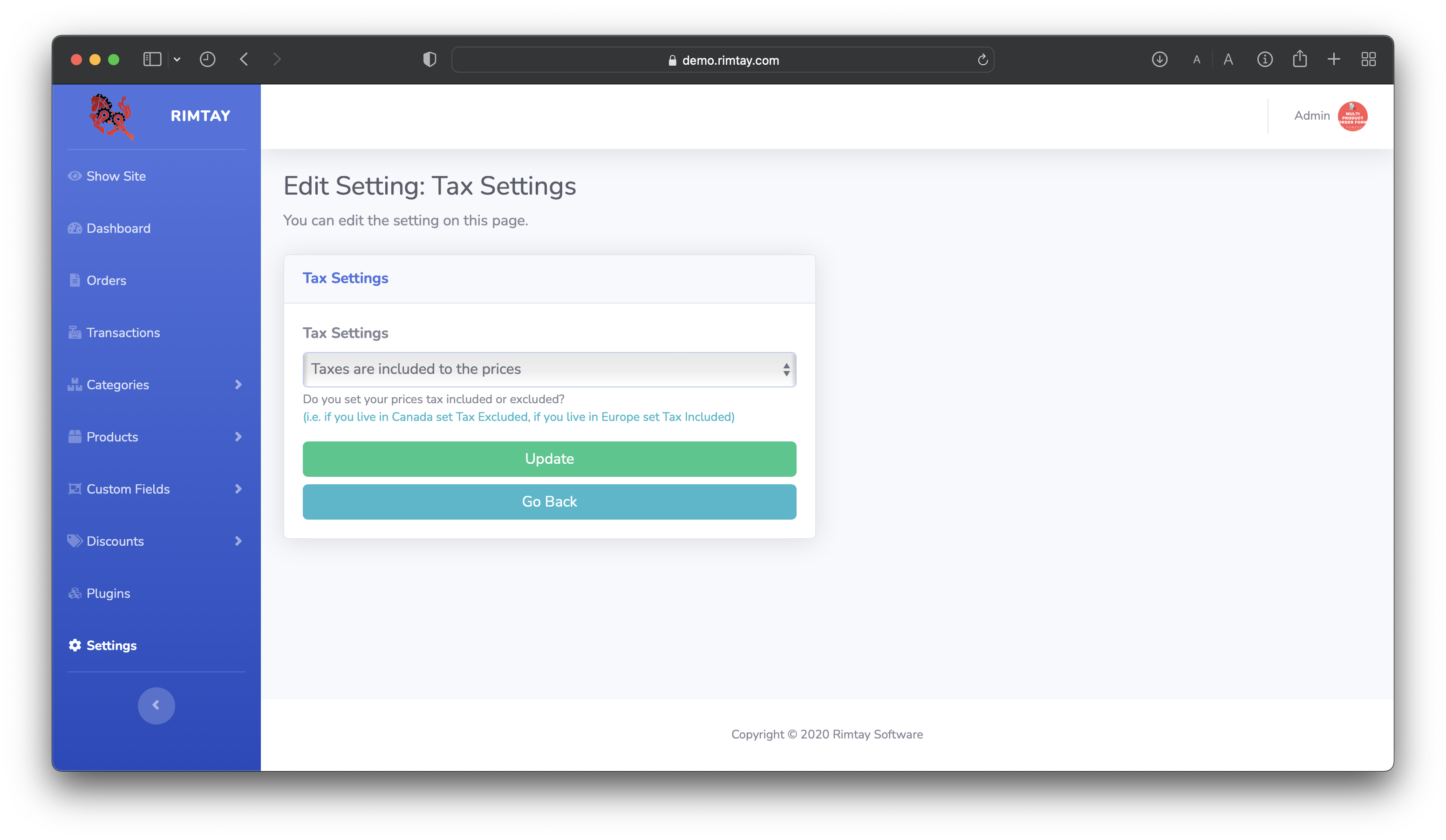Click the Admin avatar image
1446x840 pixels.
pos(1352,116)
